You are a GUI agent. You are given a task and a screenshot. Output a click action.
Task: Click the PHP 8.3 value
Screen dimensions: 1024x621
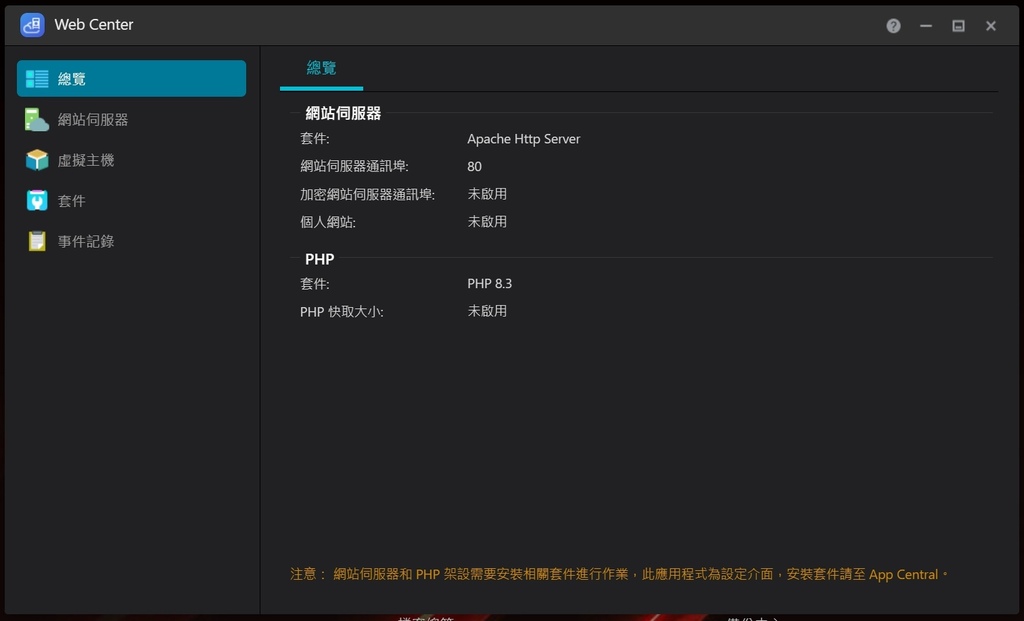pyautogui.click(x=490, y=283)
